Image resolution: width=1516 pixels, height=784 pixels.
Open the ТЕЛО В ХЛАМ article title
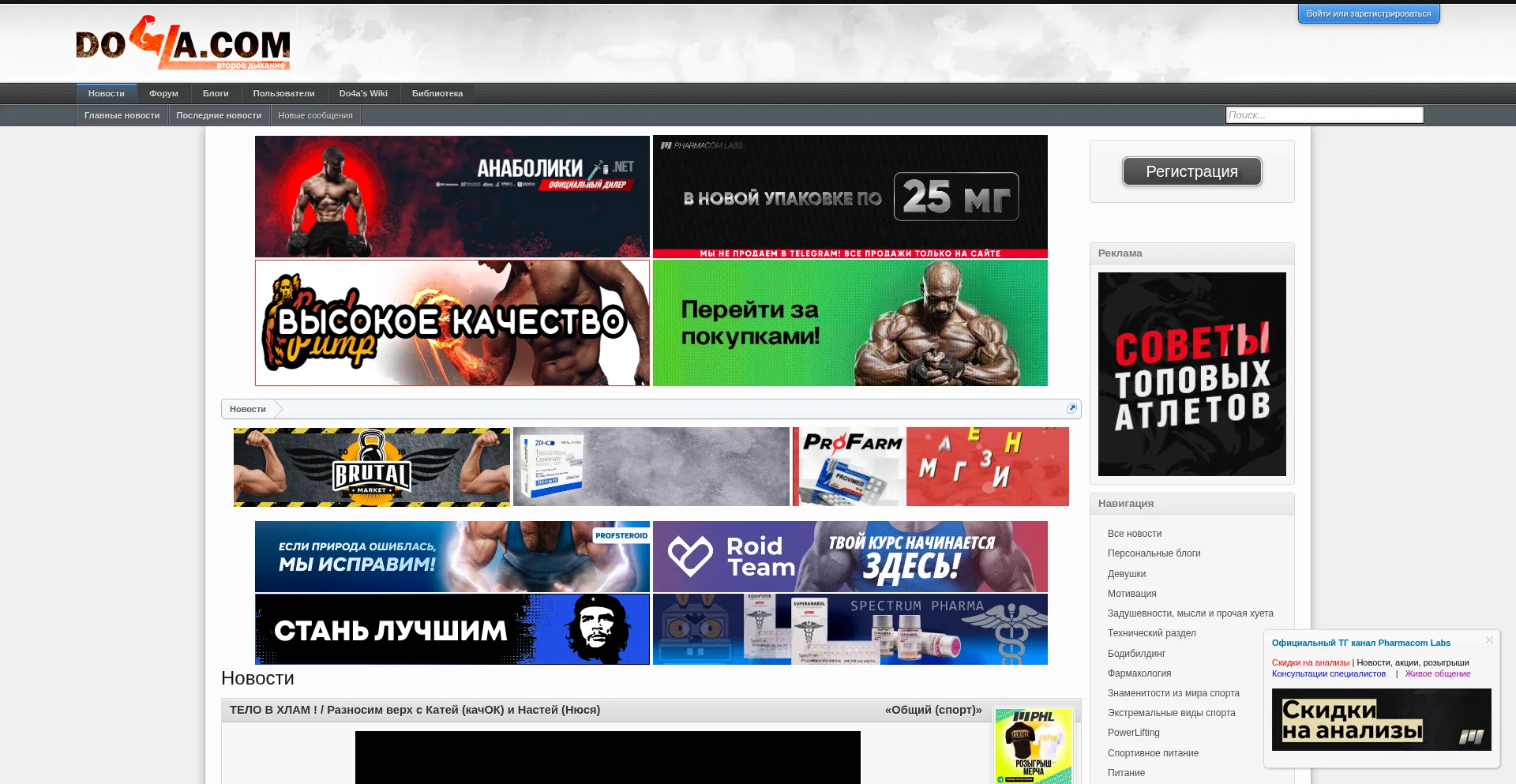[415, 710]
